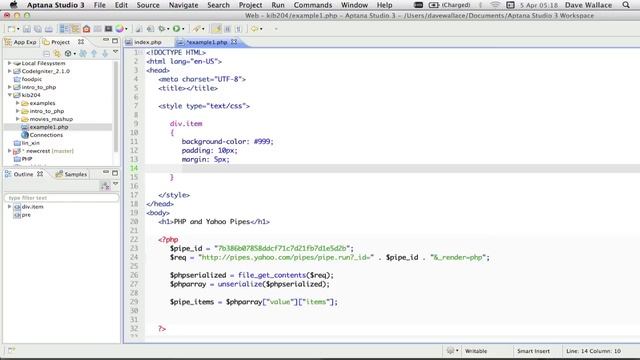
Task: Expand div.item in the Outline
Action: coord(9,207)
